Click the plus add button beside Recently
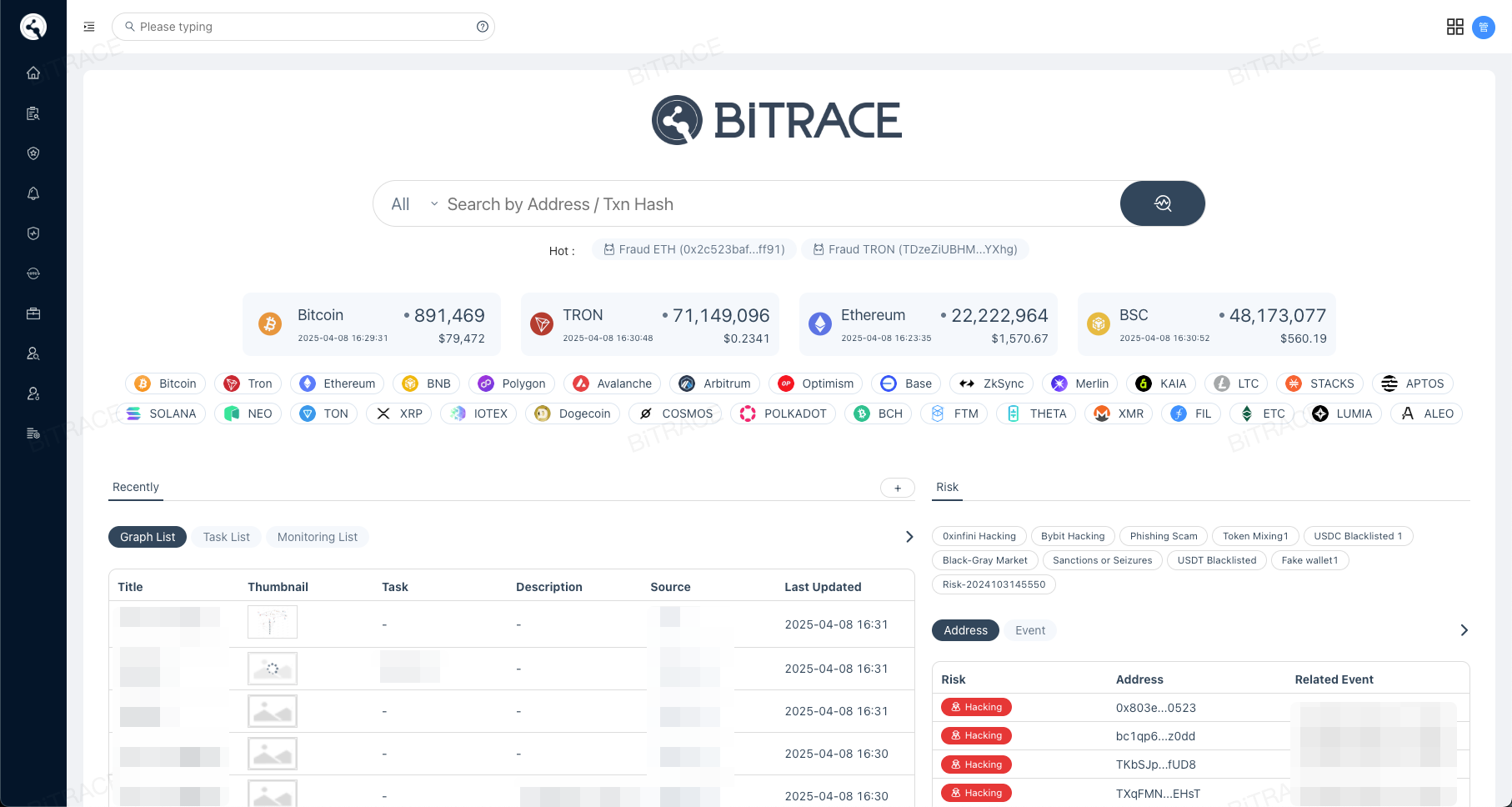 coord(898,488)
